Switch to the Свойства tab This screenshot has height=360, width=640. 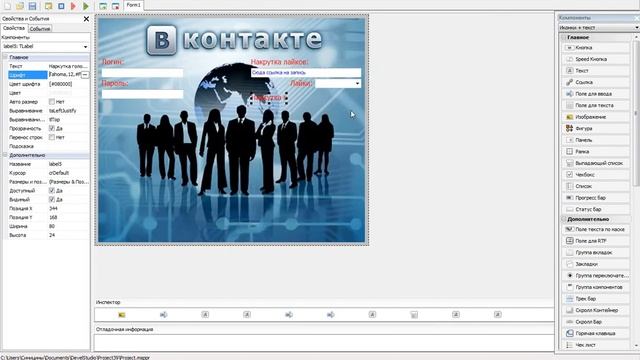click(13, 28)
